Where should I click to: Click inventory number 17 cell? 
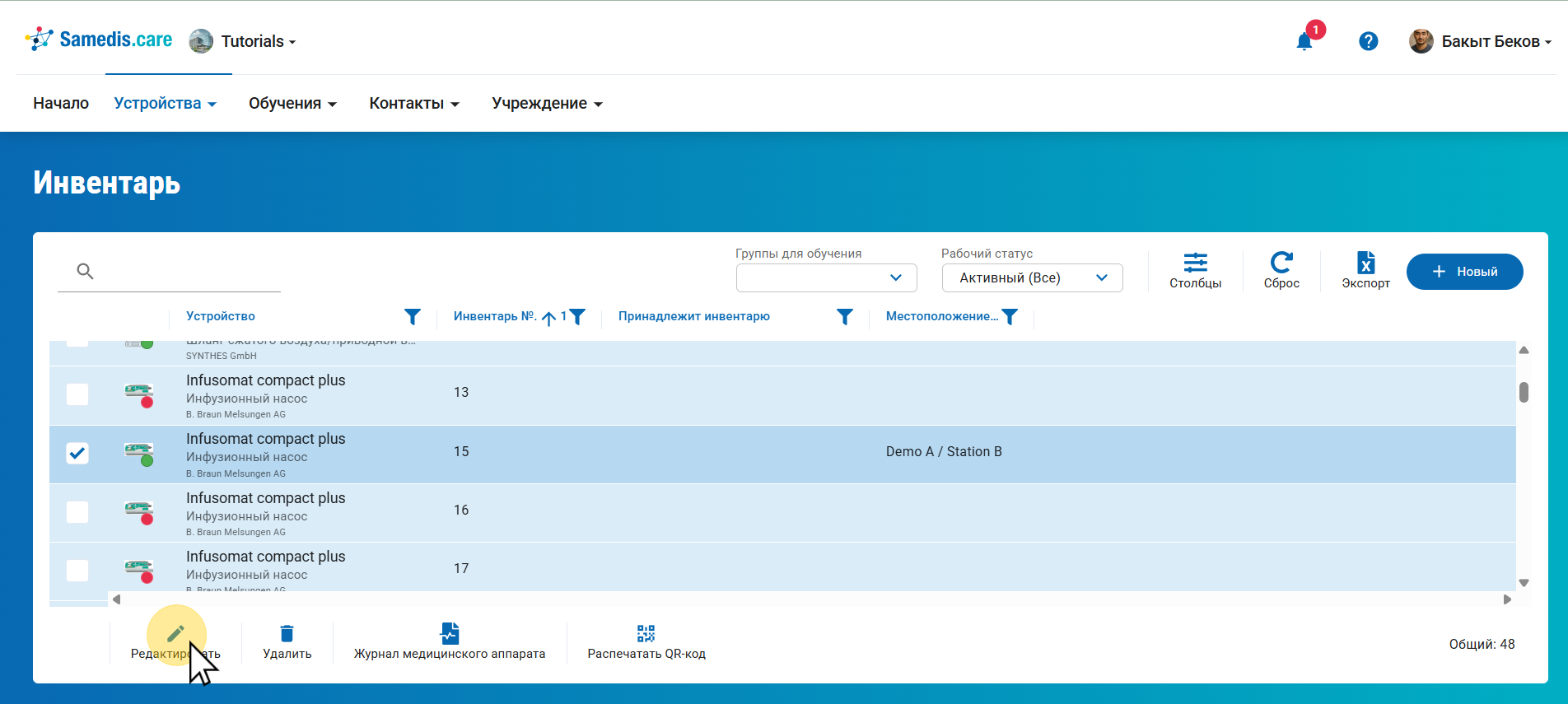coord(461,568)
